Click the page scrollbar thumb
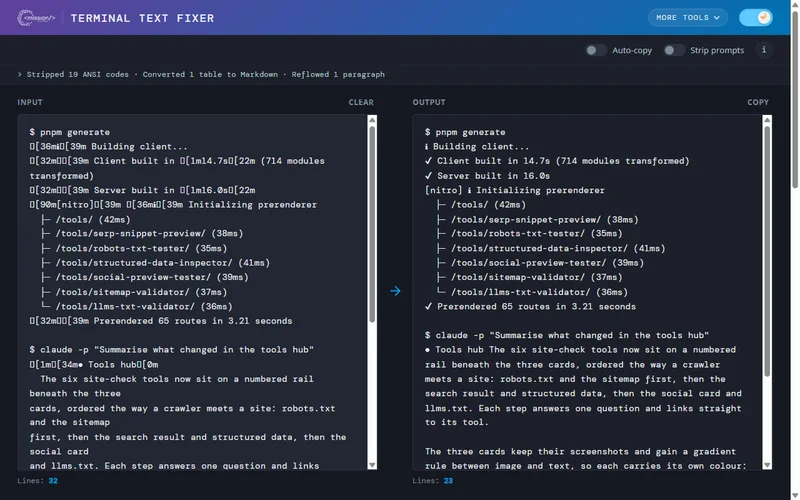Viewport: 800px width, 500px height. (795, 99)
